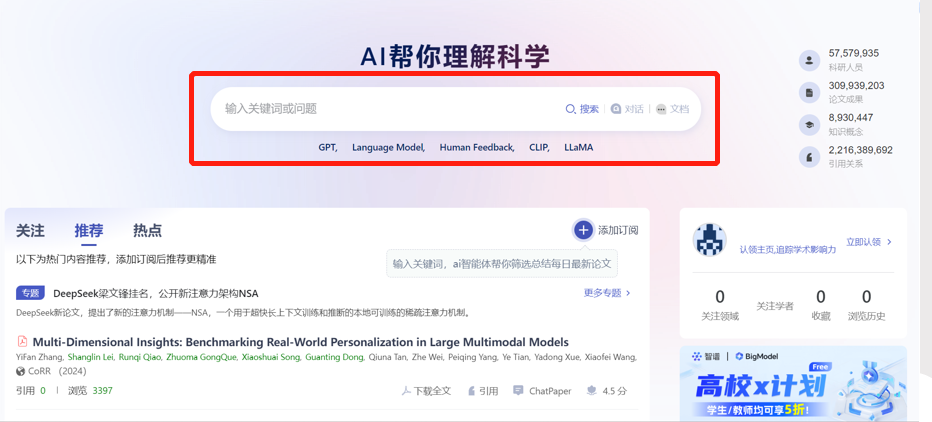Screen dimensions: 932x422
Task: Open ChatPaper for the listed paper
Action: pos(541,391)
